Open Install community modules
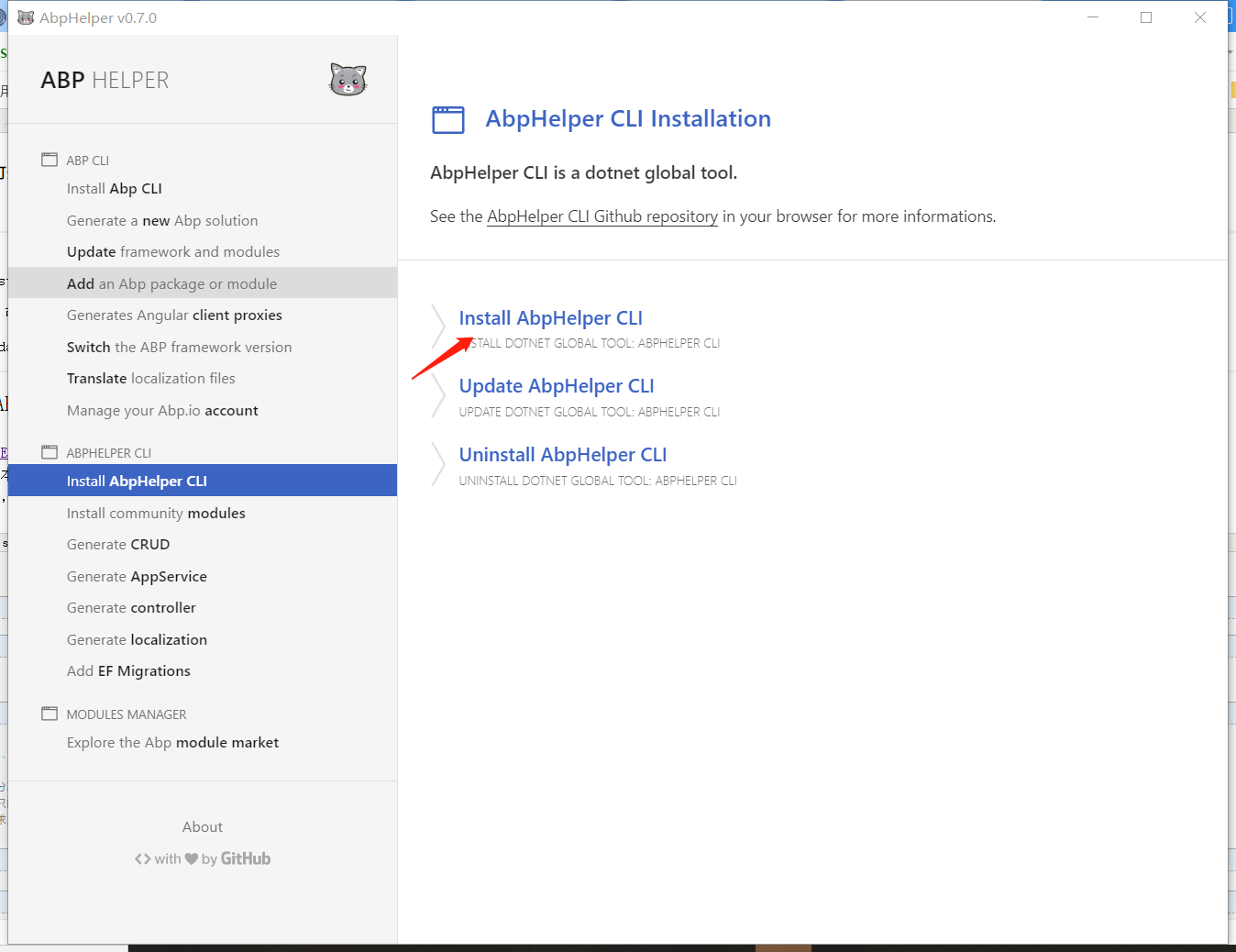Image resolution: width=1236 pixels, height=952 pixels. (x=203, y=513)
